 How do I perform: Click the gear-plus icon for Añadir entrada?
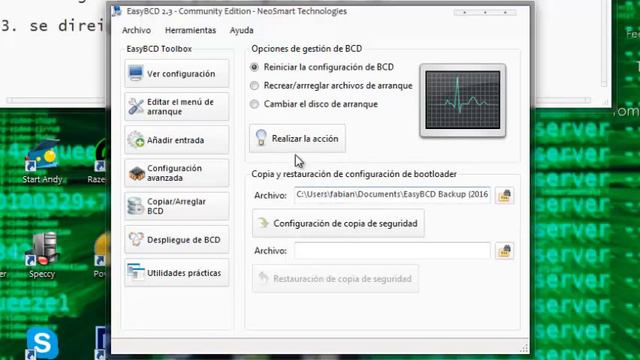click(x=136, y=140)
